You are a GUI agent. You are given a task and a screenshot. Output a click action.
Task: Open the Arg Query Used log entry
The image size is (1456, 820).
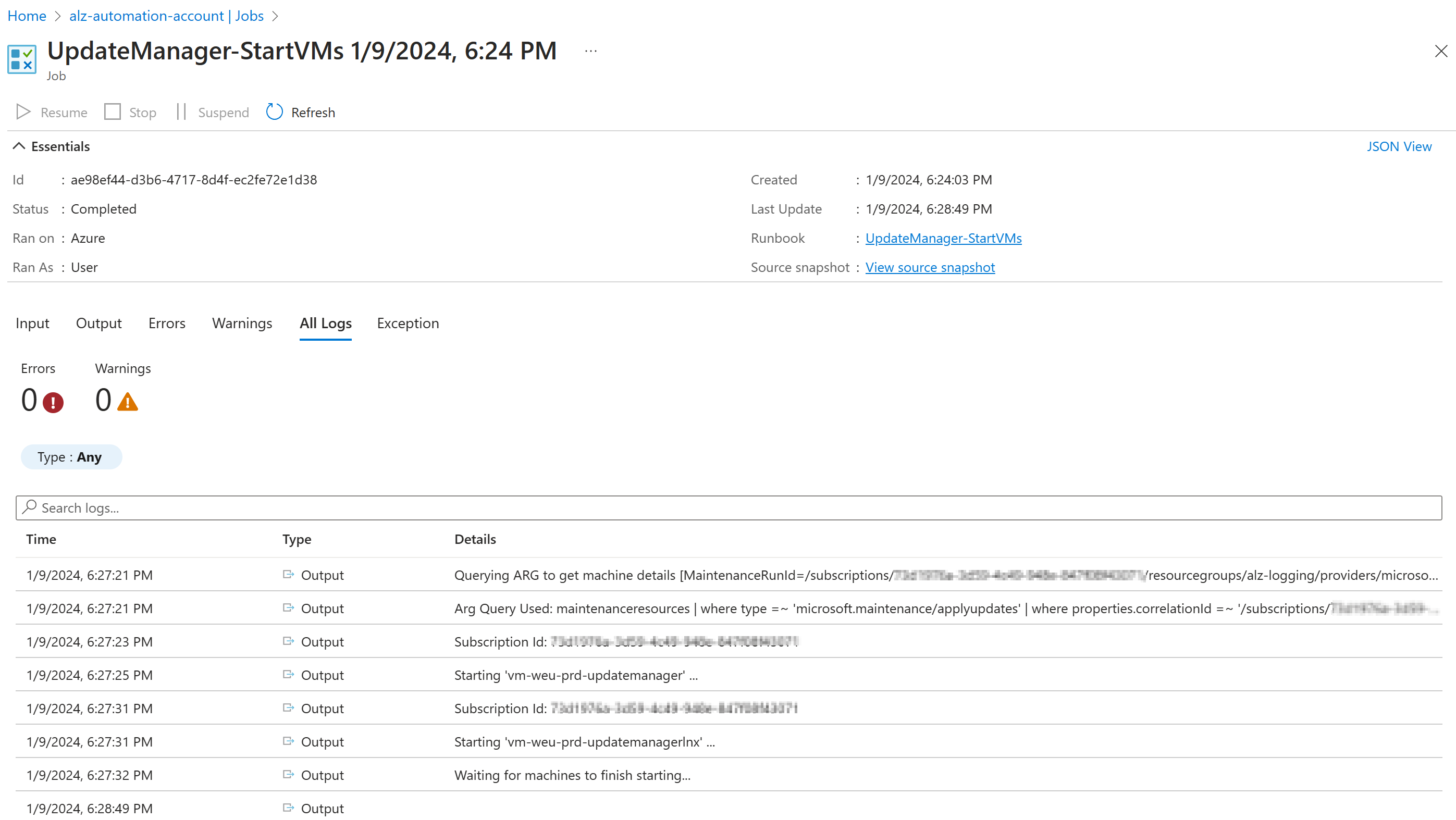946,608
